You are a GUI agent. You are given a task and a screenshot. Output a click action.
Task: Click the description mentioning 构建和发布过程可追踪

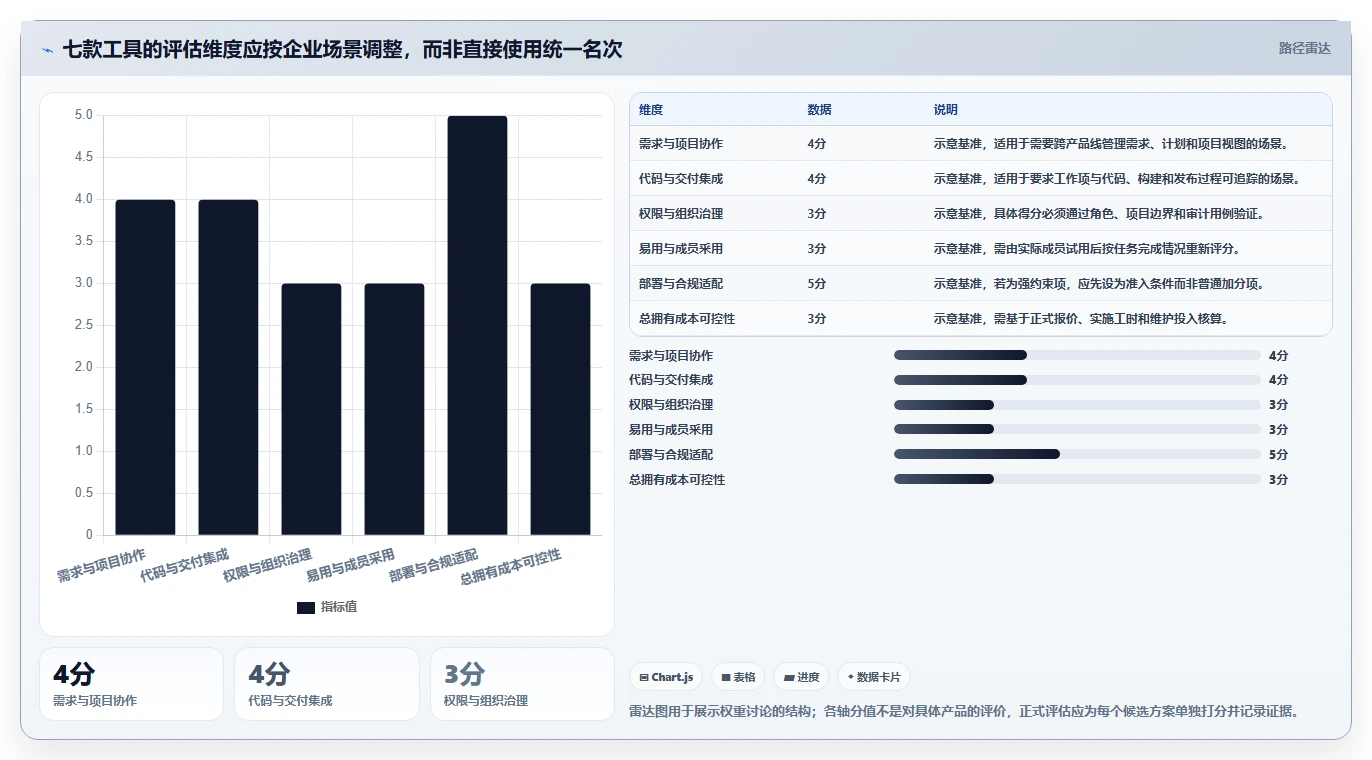pos(1117,179)
